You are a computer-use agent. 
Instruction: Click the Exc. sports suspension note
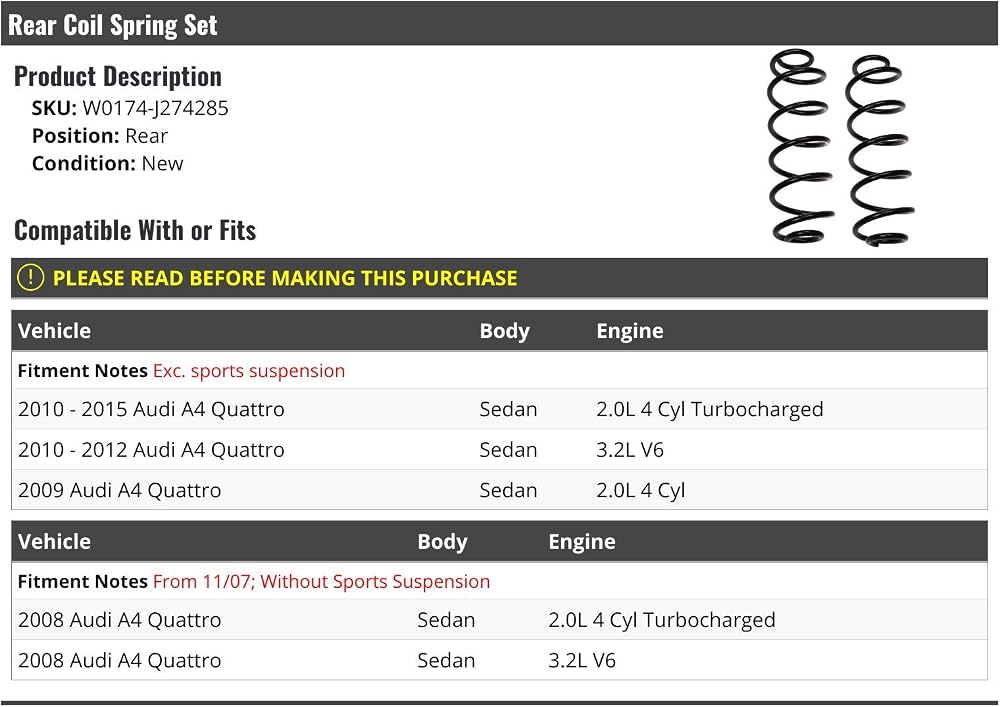click(x=249, y=371)
